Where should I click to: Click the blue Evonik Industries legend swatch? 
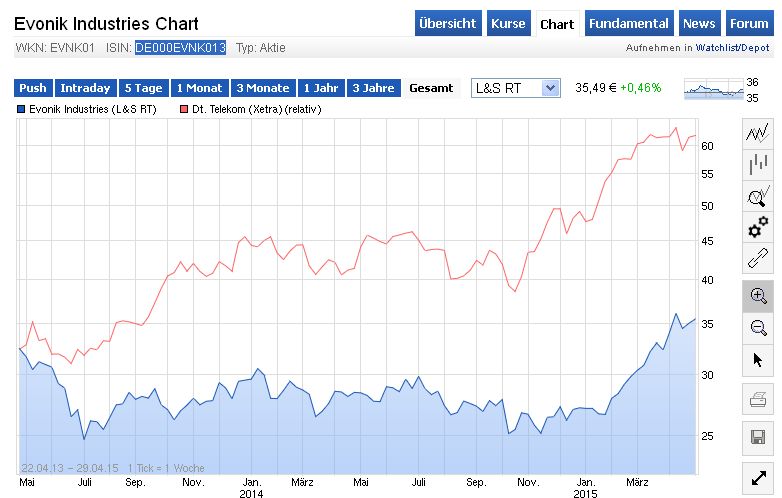tap(21, 107)
